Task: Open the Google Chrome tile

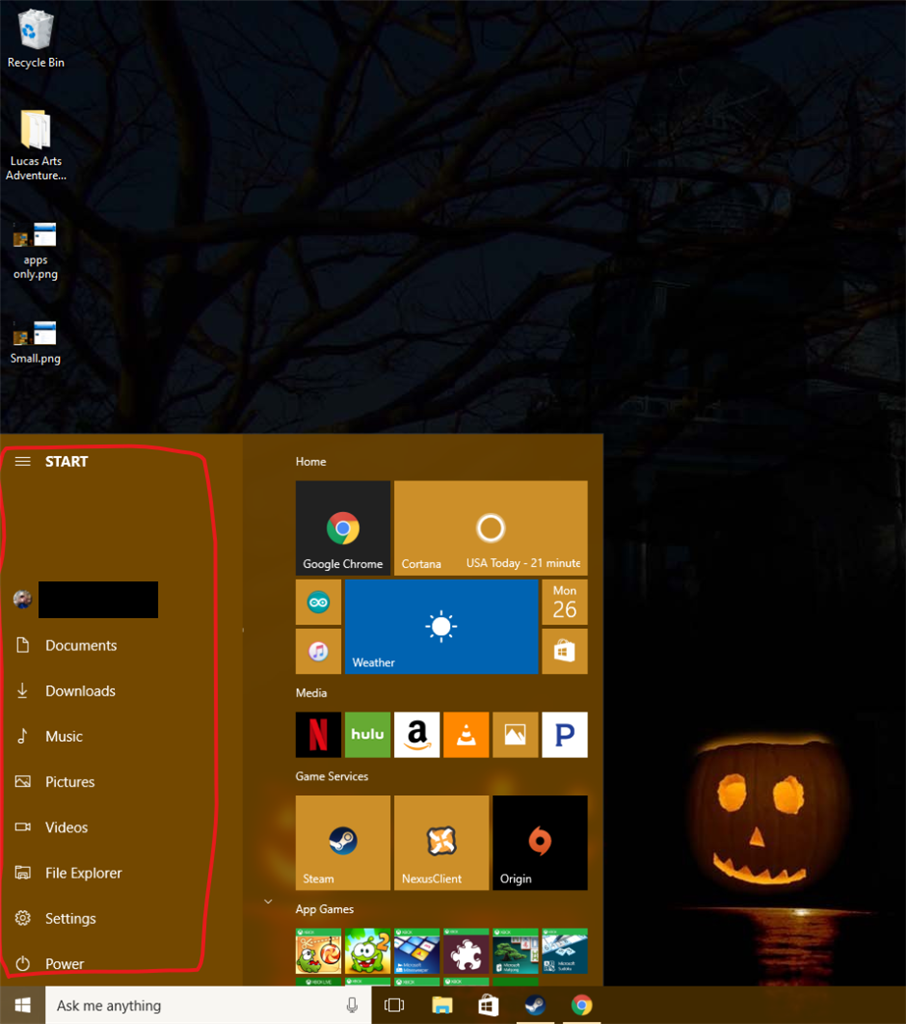Action: tap(343, 528)
